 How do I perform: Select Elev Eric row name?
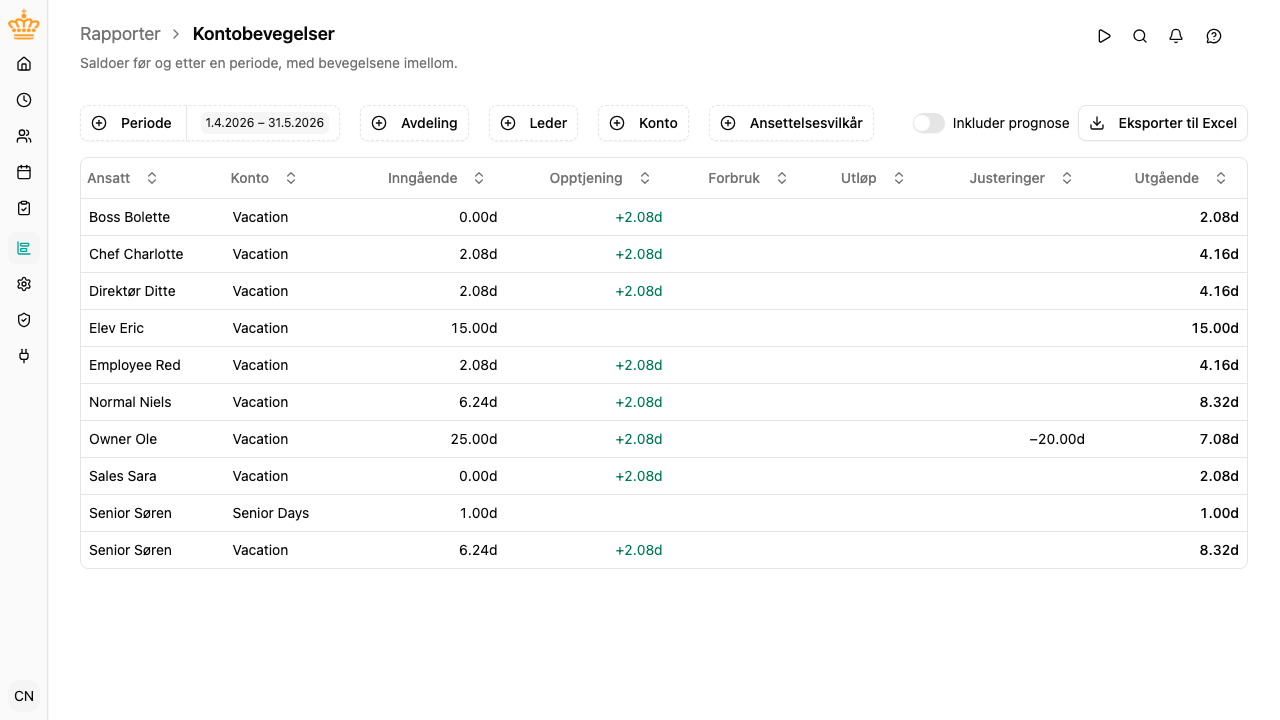tap(116, 328)
